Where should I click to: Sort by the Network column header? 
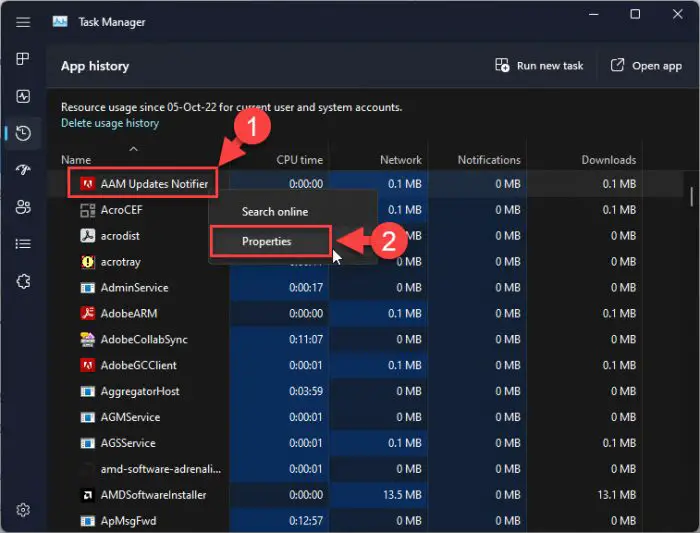tap(400, 160)
